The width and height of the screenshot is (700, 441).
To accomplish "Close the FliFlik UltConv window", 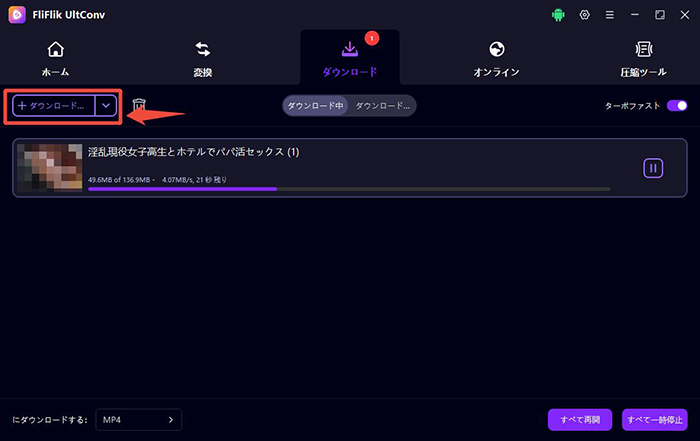I will [x=684, y=15].
